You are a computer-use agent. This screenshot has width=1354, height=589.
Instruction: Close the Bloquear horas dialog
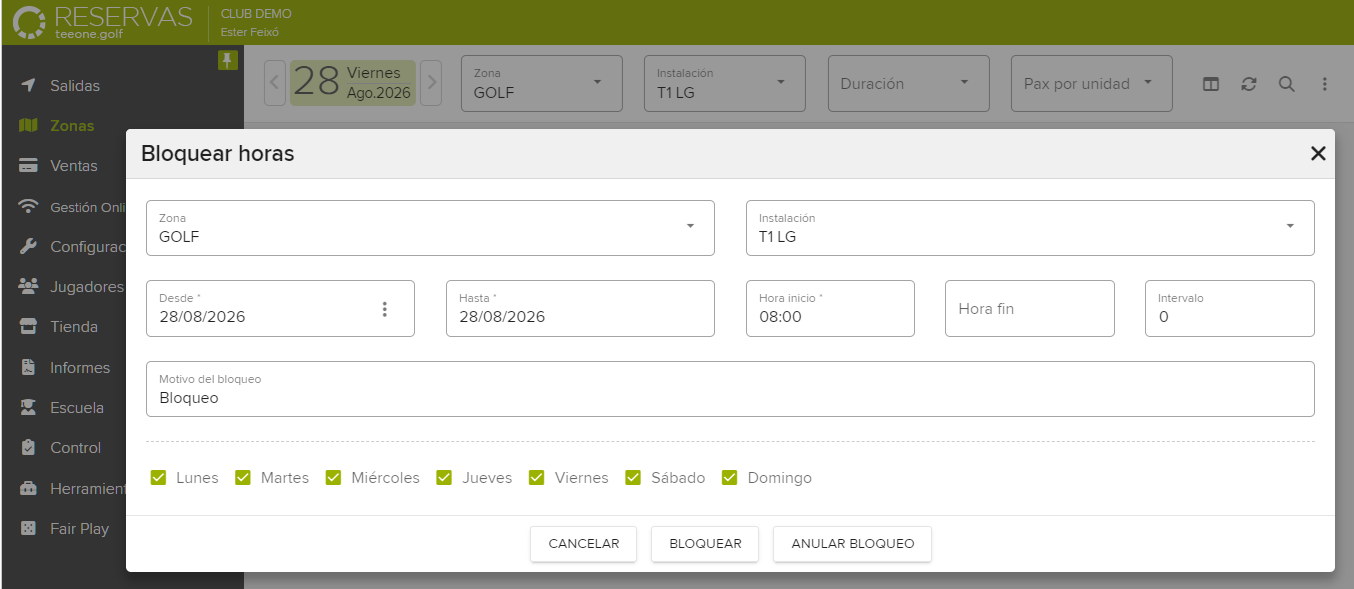click(x=1318, y=153)
